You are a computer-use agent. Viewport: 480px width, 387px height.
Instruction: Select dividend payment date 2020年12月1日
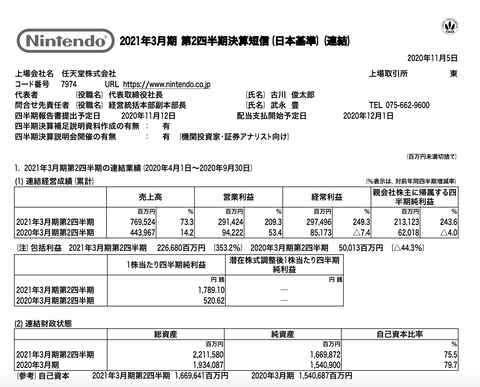pos(368,116)
